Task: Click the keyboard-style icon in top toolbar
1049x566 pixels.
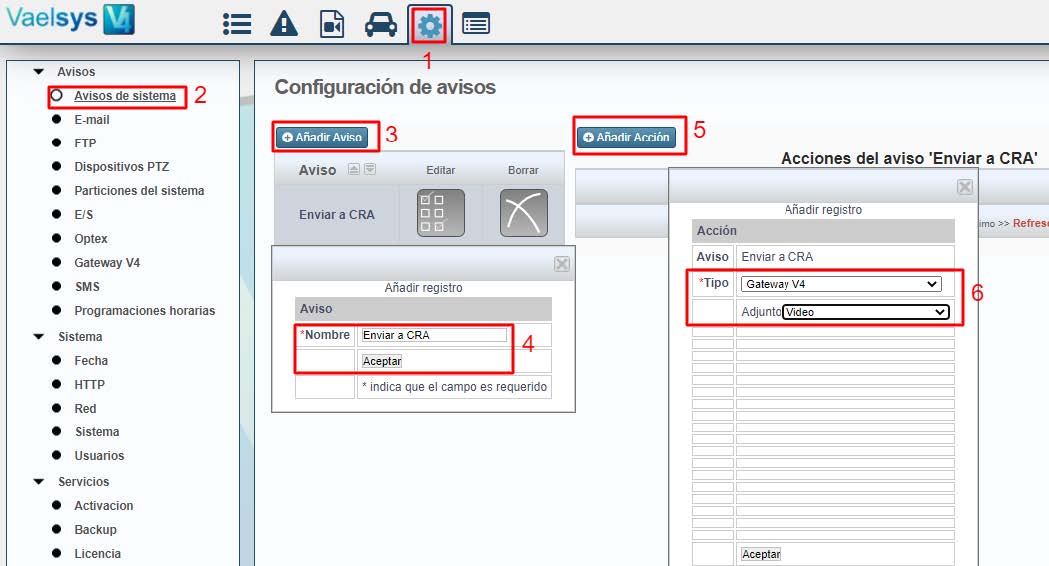Action: tap(476, 24)
